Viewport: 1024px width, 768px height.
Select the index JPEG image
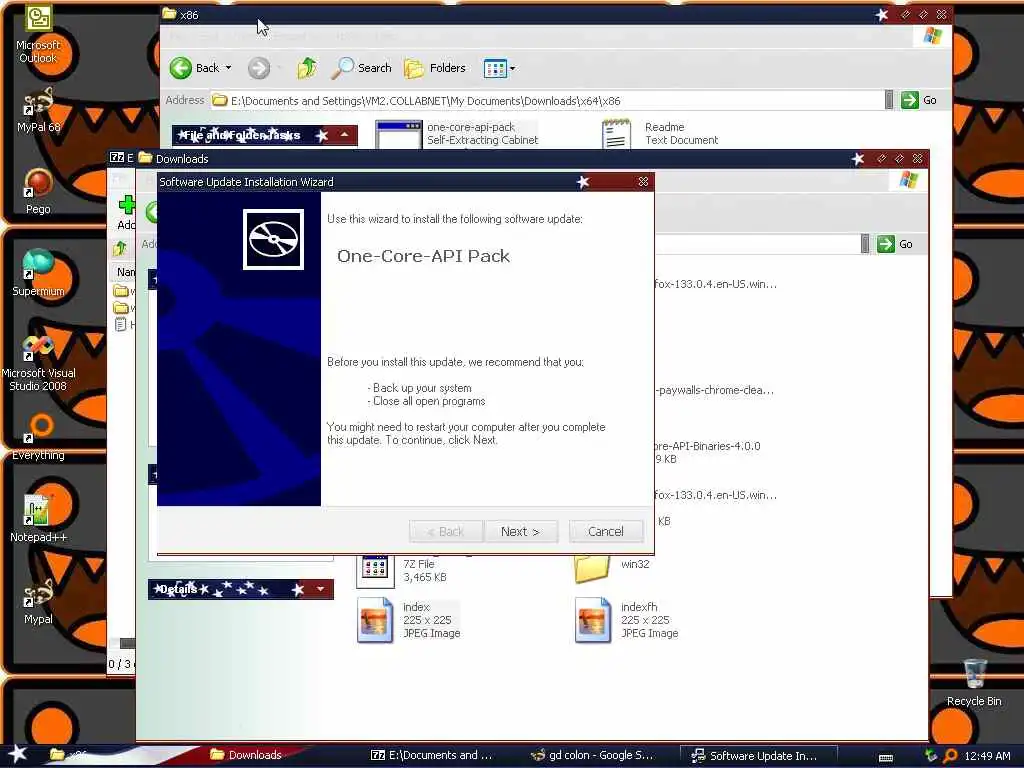409,620
